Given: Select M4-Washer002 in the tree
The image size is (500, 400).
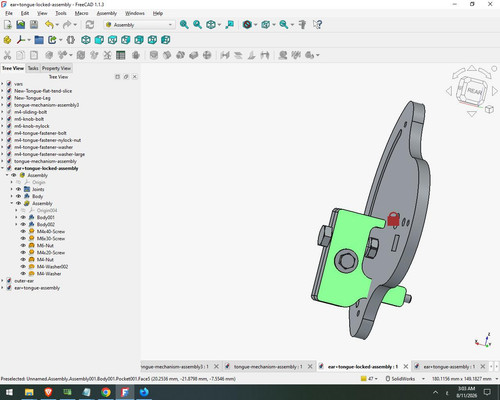Looking at the screenshot, I should click(52, 266).
